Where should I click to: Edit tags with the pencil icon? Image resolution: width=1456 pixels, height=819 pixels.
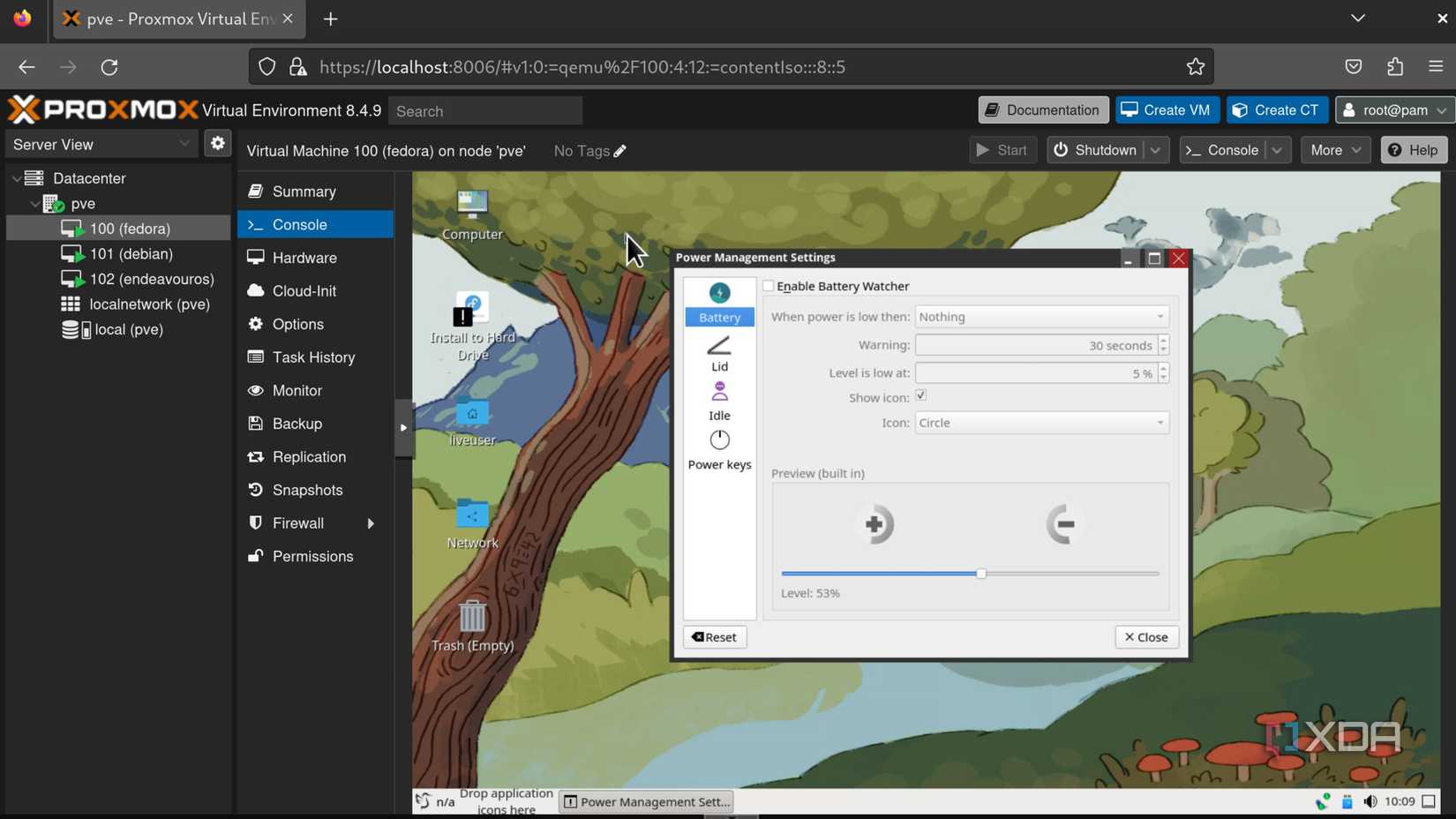point(620,151)
